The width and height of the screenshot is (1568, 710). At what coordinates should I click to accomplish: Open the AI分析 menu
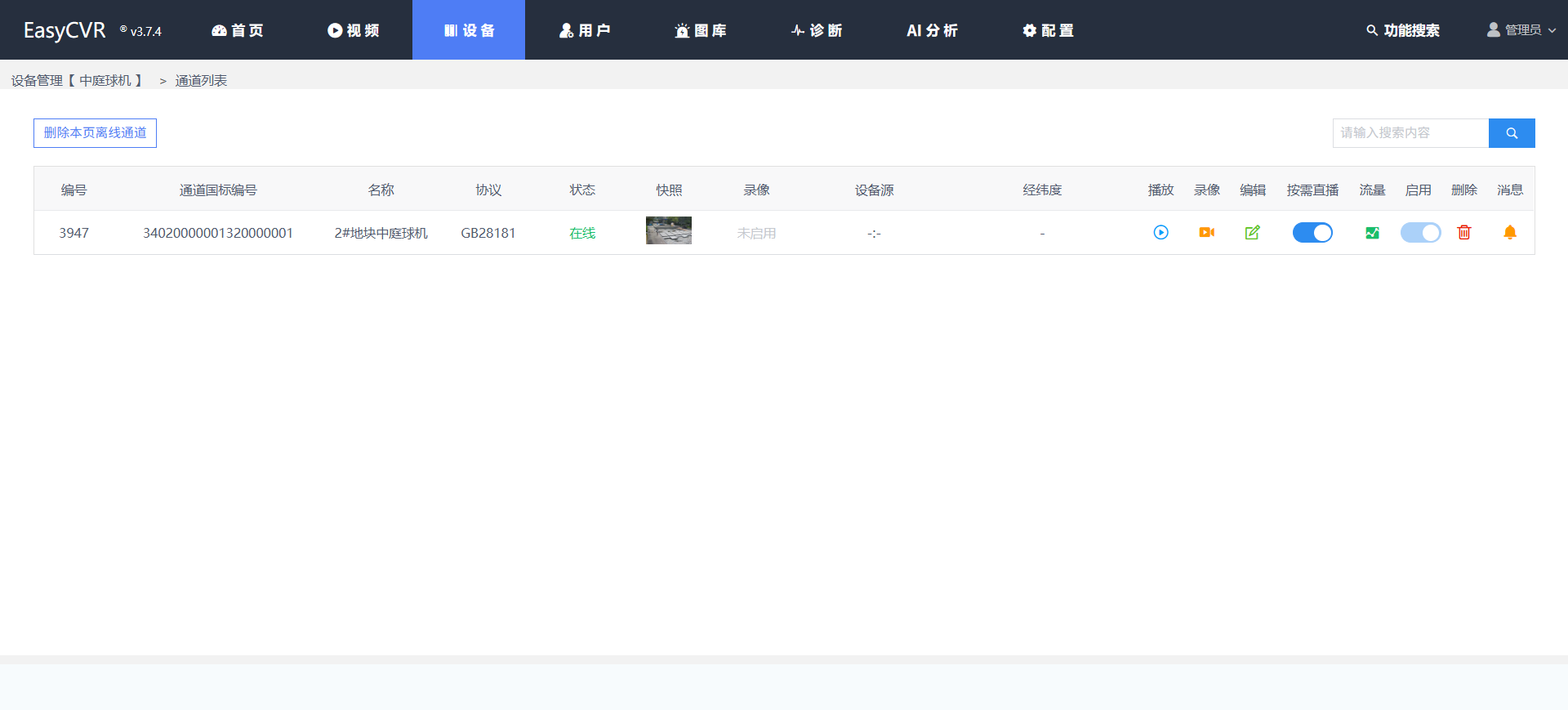(x=932, y=30)
